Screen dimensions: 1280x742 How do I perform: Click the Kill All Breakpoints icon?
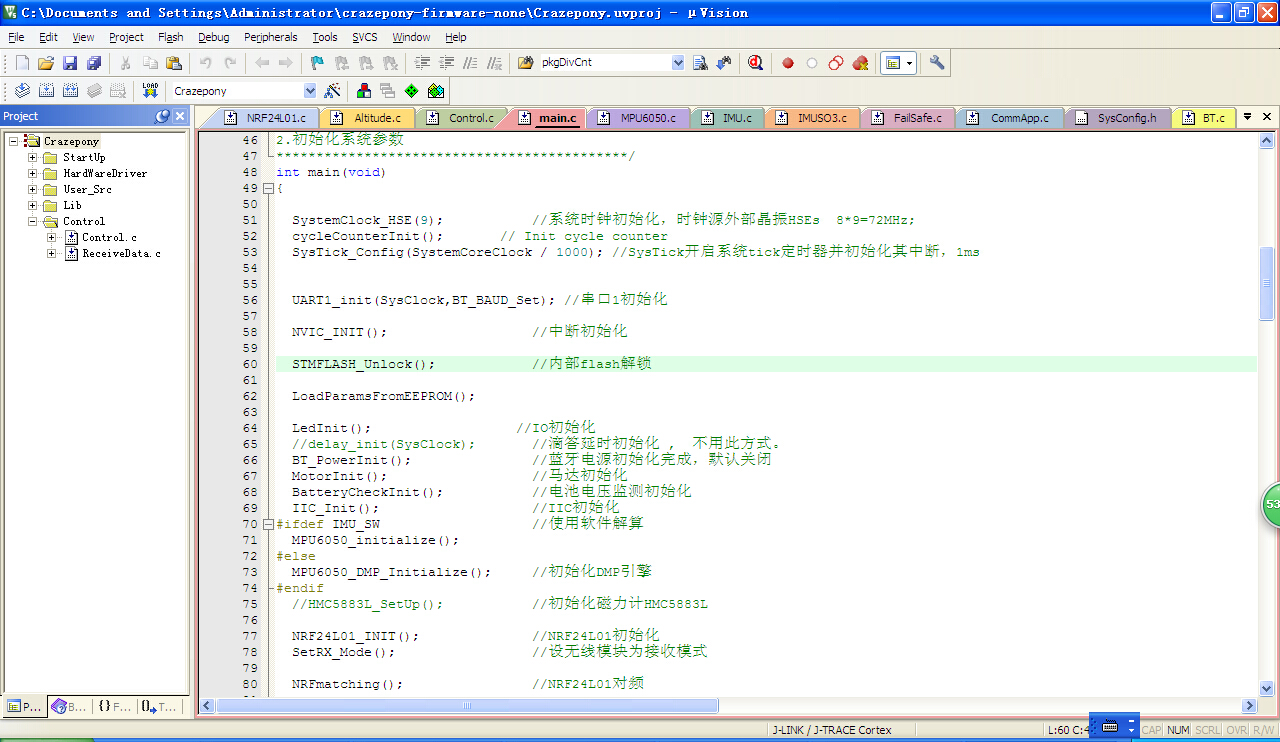tap(860, 63)
